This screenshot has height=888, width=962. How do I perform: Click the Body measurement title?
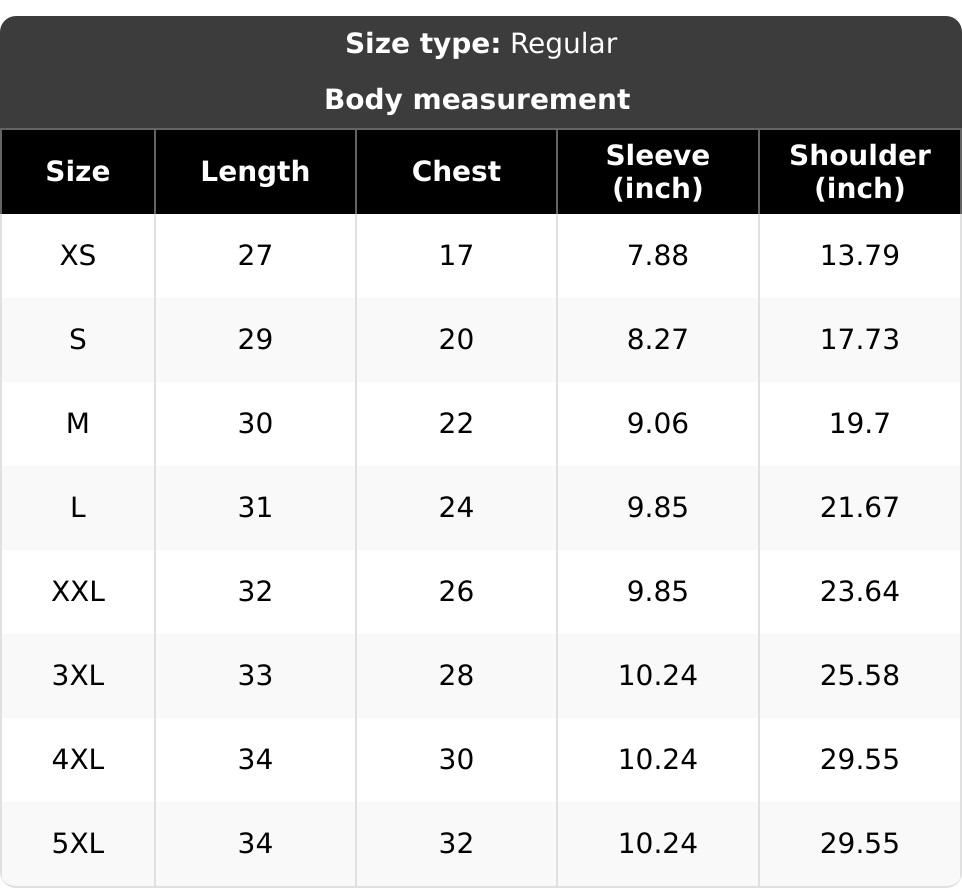(x=477, y=99)
